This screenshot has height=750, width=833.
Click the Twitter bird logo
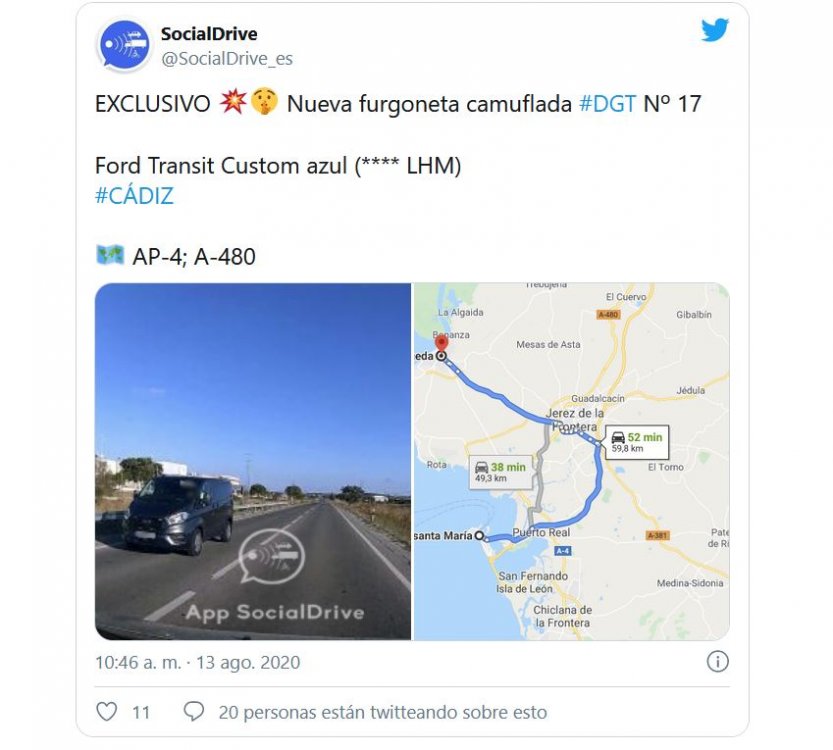[715, 30]
